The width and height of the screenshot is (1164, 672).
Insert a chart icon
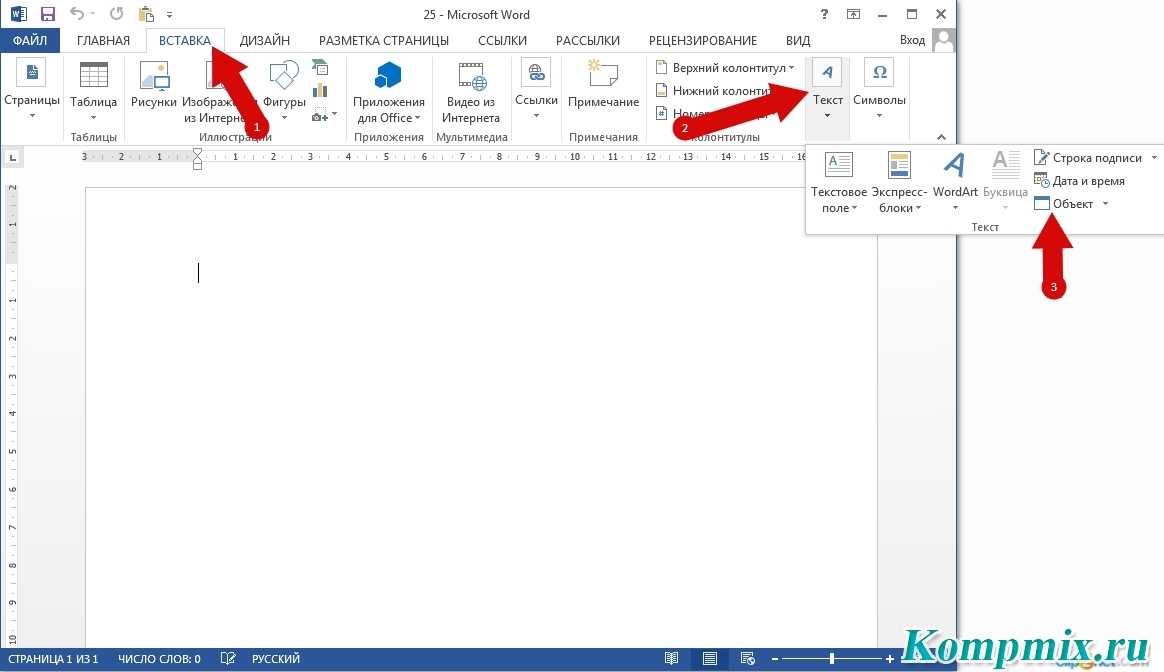pos(320,91)
